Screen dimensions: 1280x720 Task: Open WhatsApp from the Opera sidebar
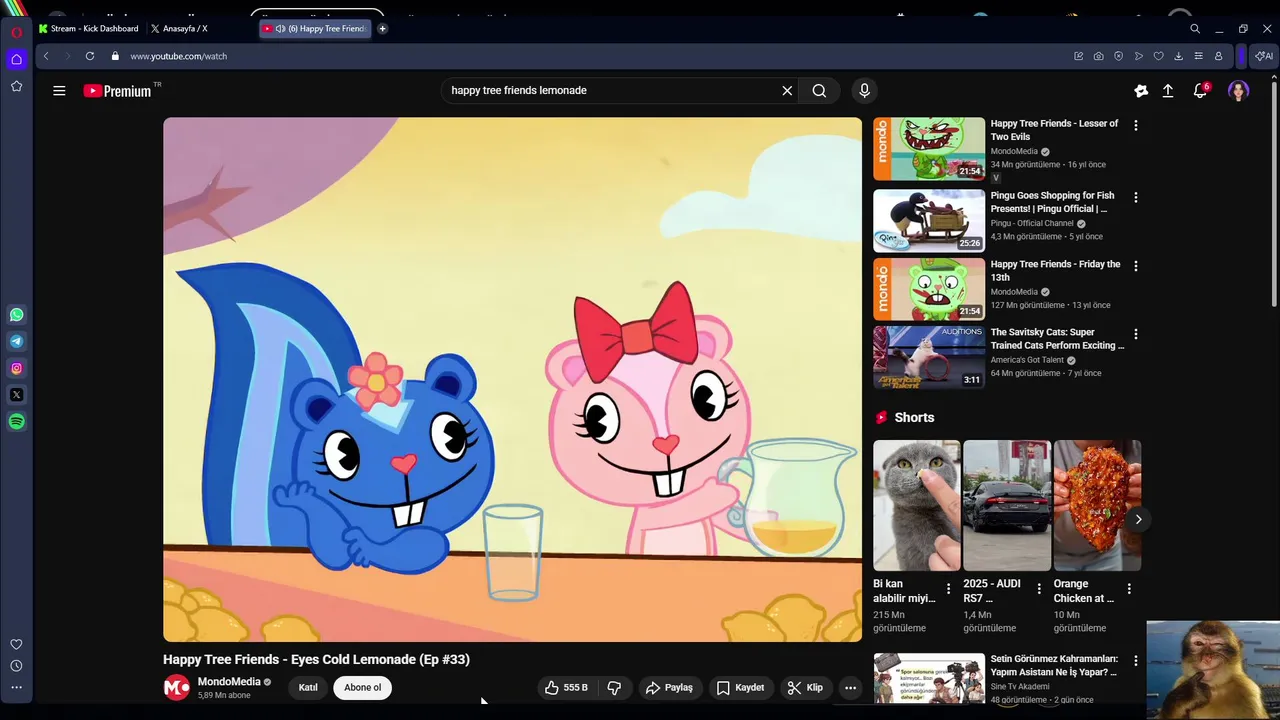(x=16, y=315)
